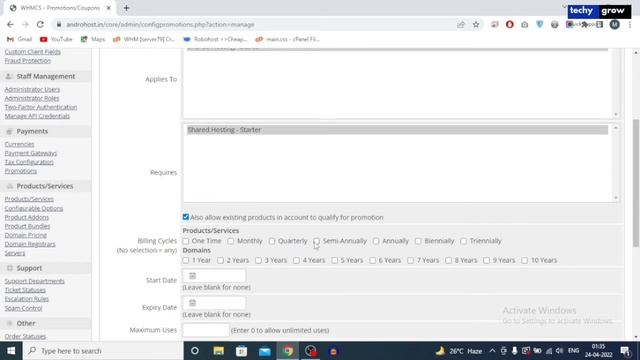Reload the page with the refresh icon
This screenshot has width=640, height=360.
[40, 24]
